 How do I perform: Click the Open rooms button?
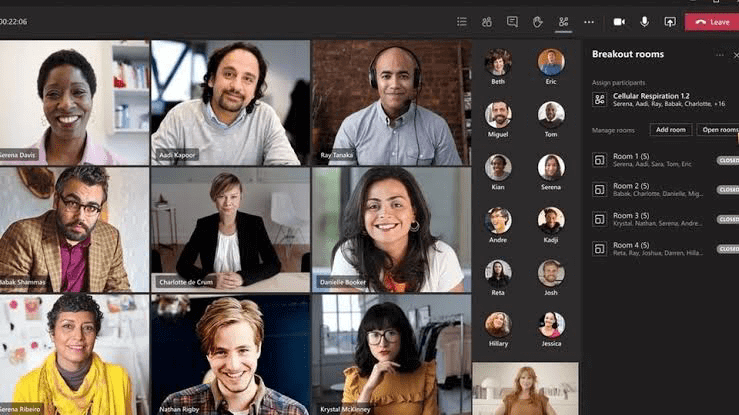pos(718,130)
